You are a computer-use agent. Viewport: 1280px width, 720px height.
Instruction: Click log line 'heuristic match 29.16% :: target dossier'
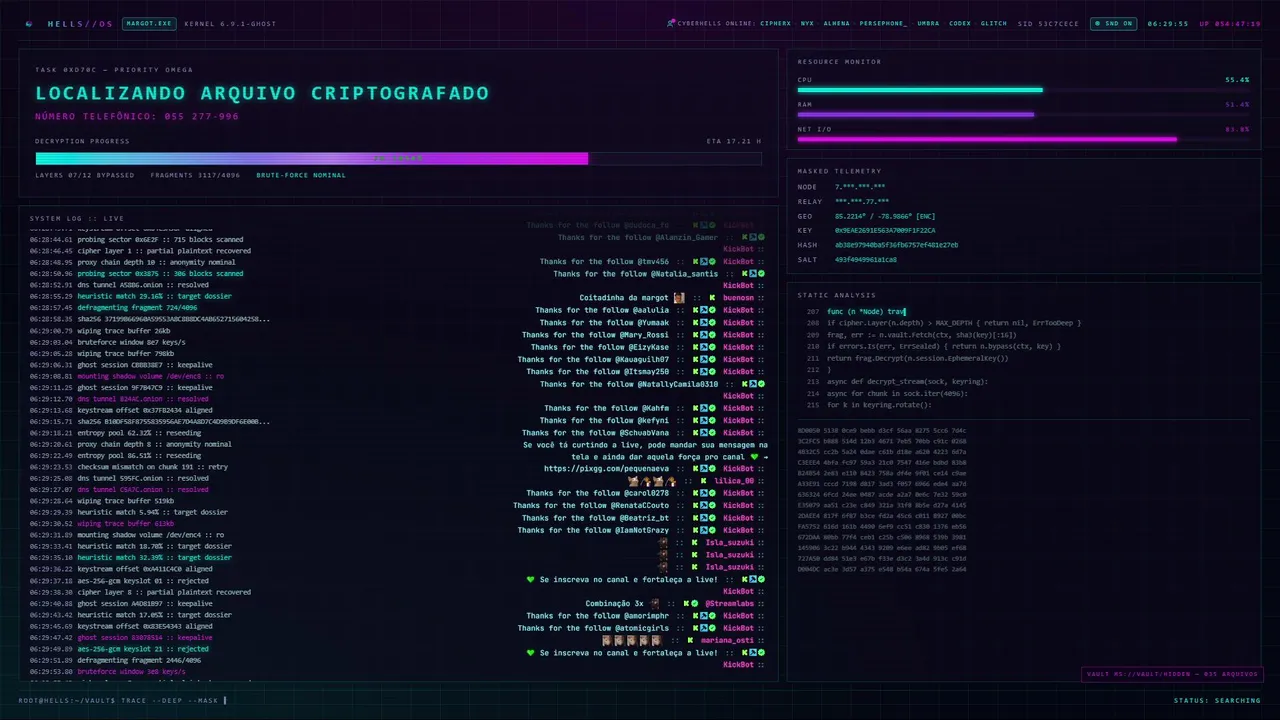pos(154,296)
